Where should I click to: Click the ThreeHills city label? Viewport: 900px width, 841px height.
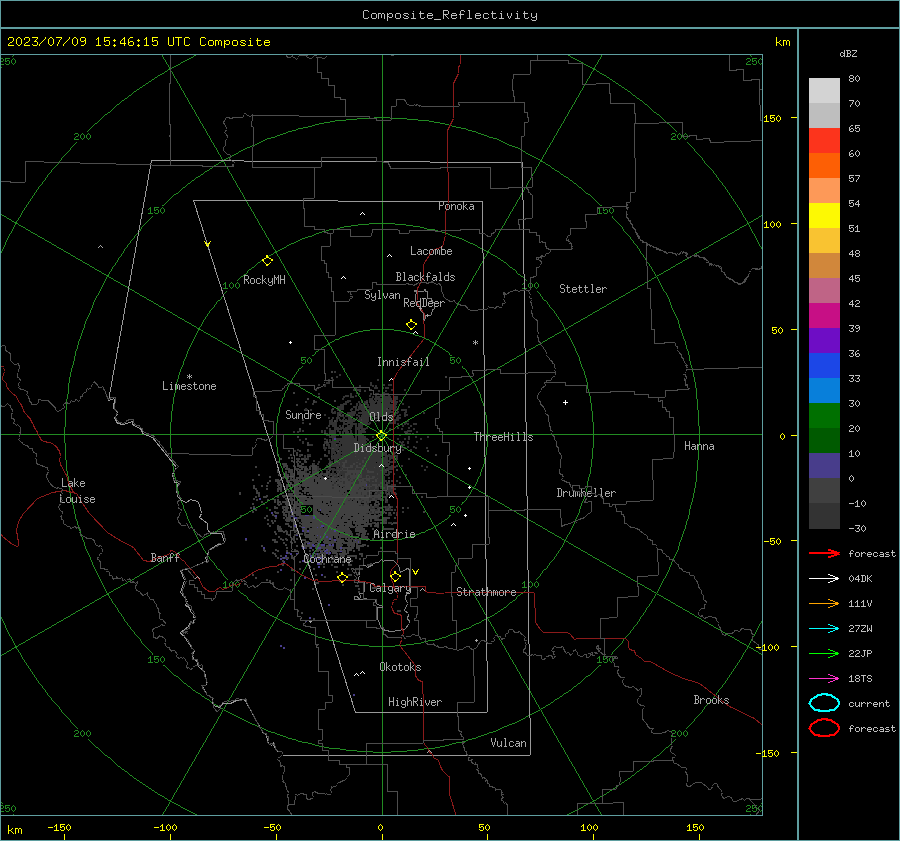[x=503, y=437]
